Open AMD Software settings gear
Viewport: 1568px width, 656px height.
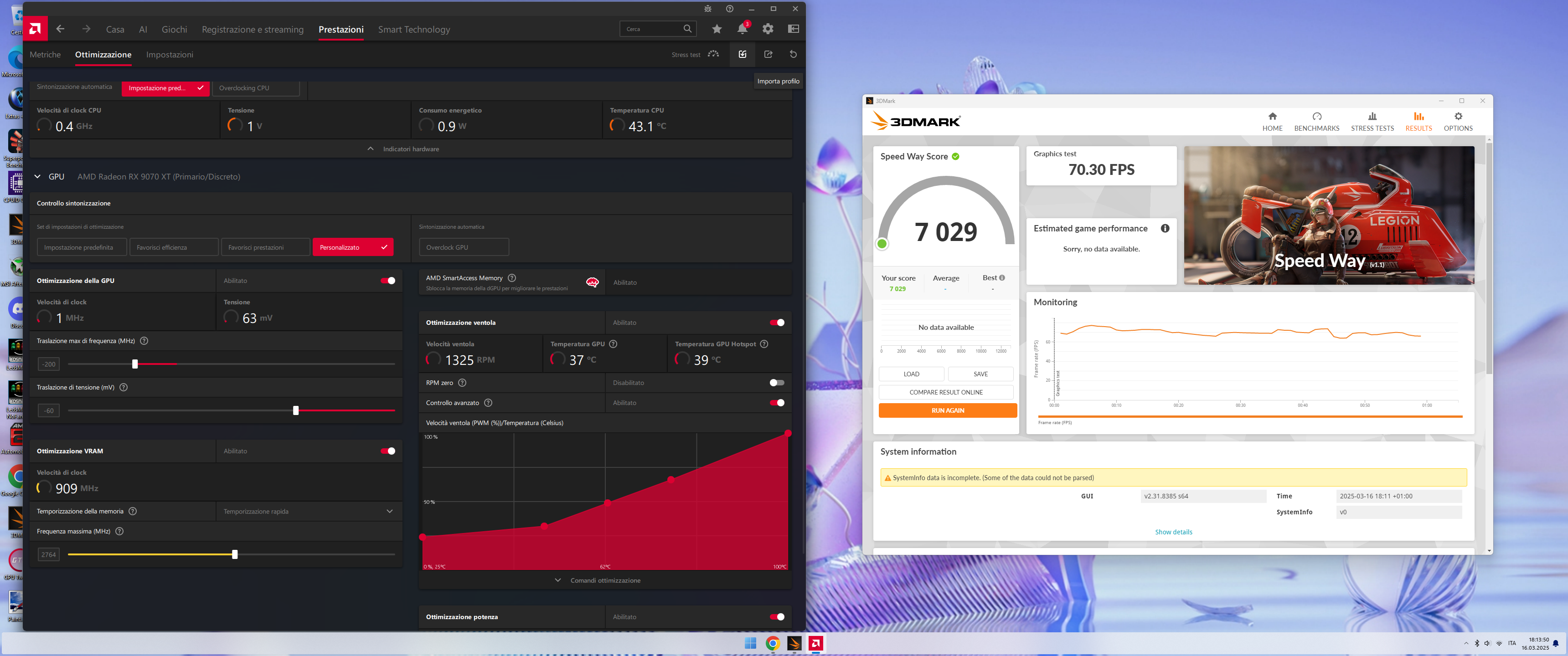point(768,29)
